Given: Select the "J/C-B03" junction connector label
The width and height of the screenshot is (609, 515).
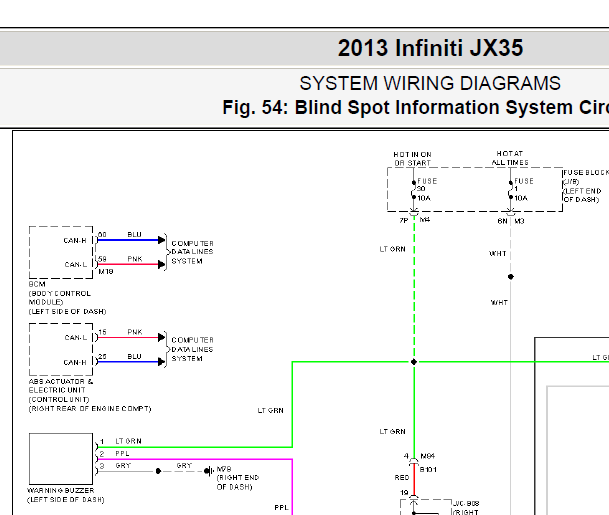Looking at the screenshot, I should [x=466, y=504].
